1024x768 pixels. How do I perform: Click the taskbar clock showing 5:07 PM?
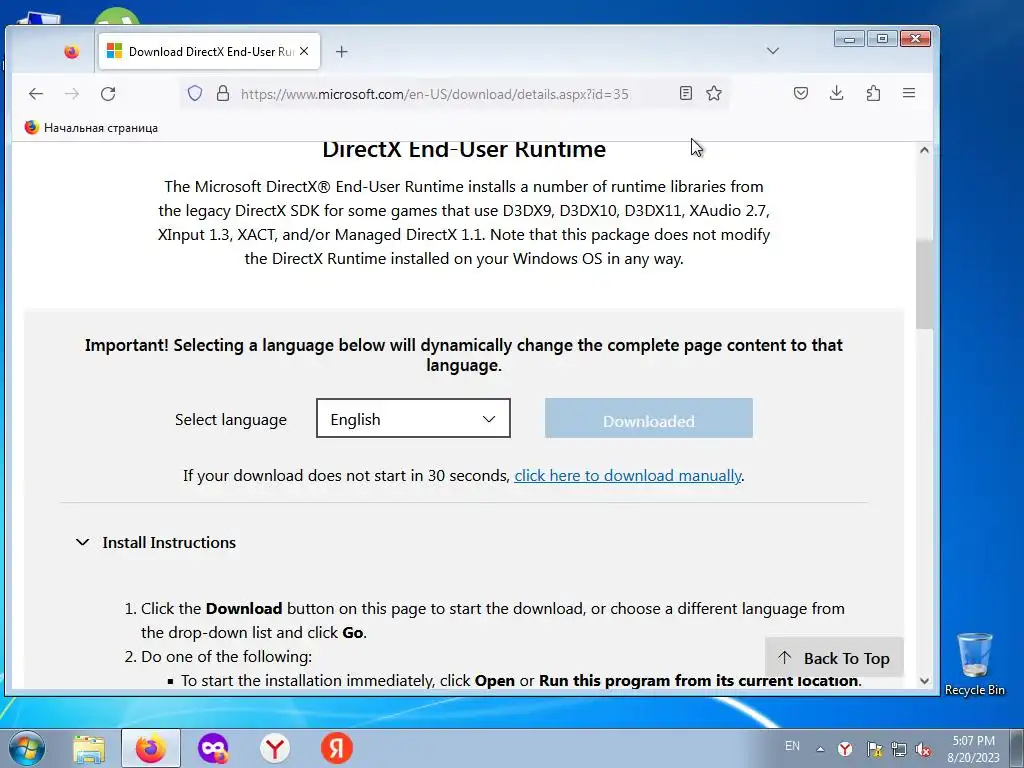(974, 748)
